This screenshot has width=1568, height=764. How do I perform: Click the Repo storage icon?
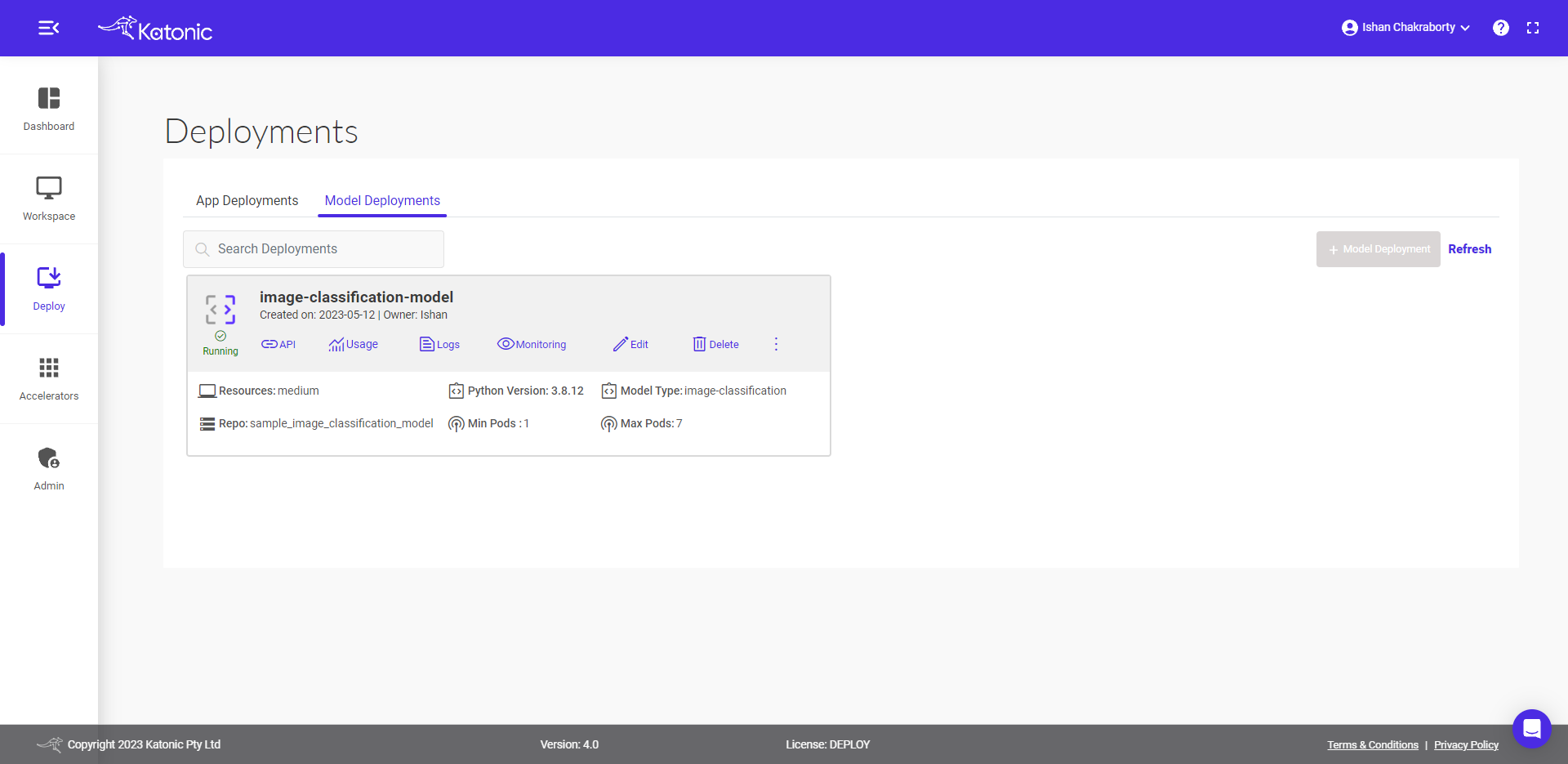point(207,424)
